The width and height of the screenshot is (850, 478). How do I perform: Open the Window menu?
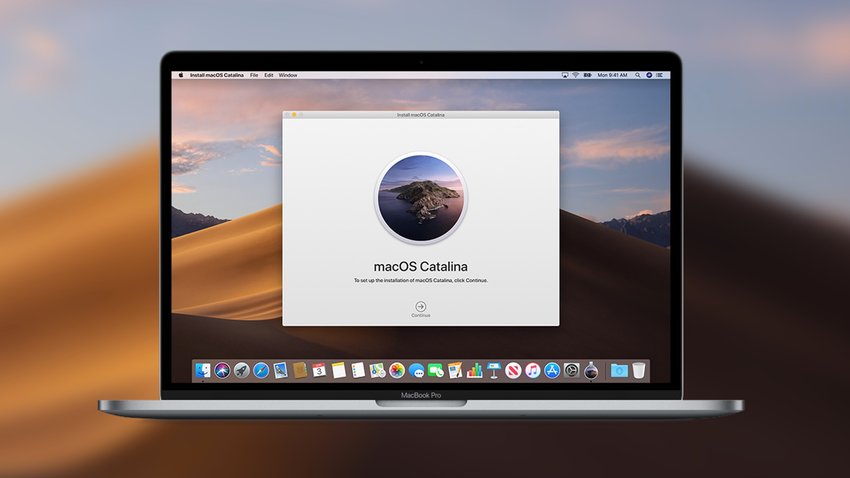[288, 75]
